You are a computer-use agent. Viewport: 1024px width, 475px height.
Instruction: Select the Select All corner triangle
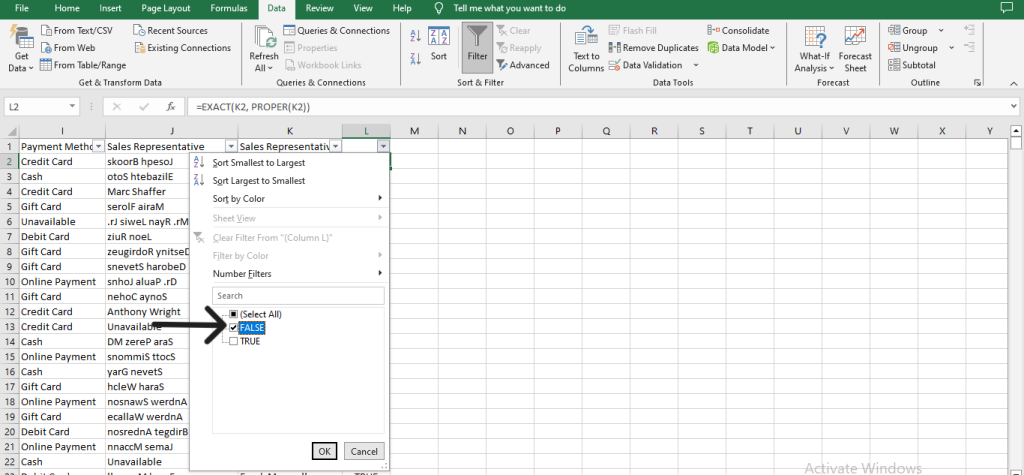10,131
